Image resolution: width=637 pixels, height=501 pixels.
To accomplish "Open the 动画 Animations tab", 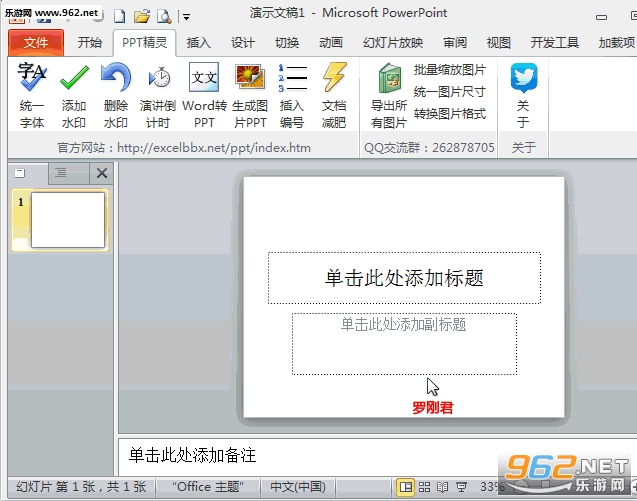I will coord(331,42).
